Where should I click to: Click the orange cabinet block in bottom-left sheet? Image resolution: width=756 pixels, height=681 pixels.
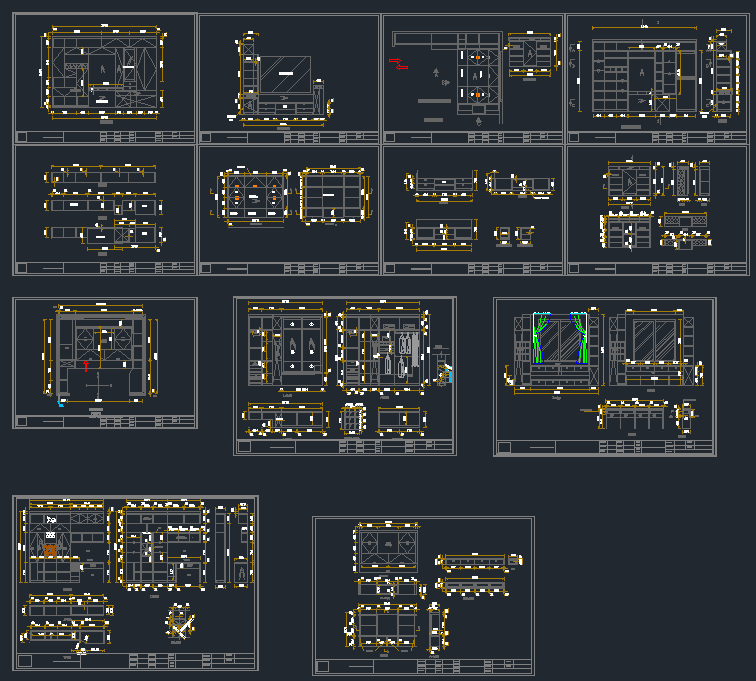click(50, 549)
